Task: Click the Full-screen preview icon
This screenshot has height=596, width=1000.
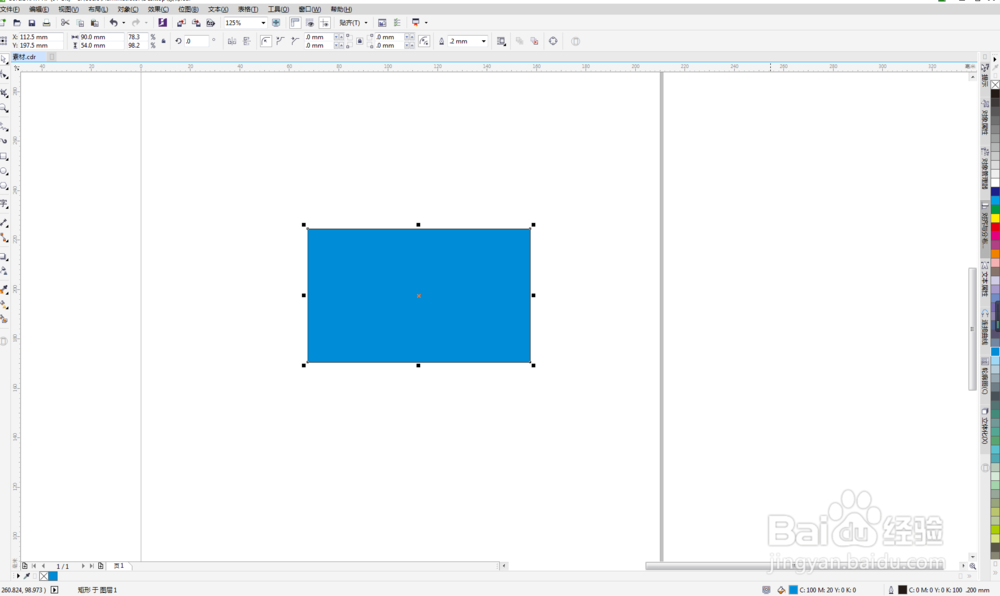Action: (276, 23)
